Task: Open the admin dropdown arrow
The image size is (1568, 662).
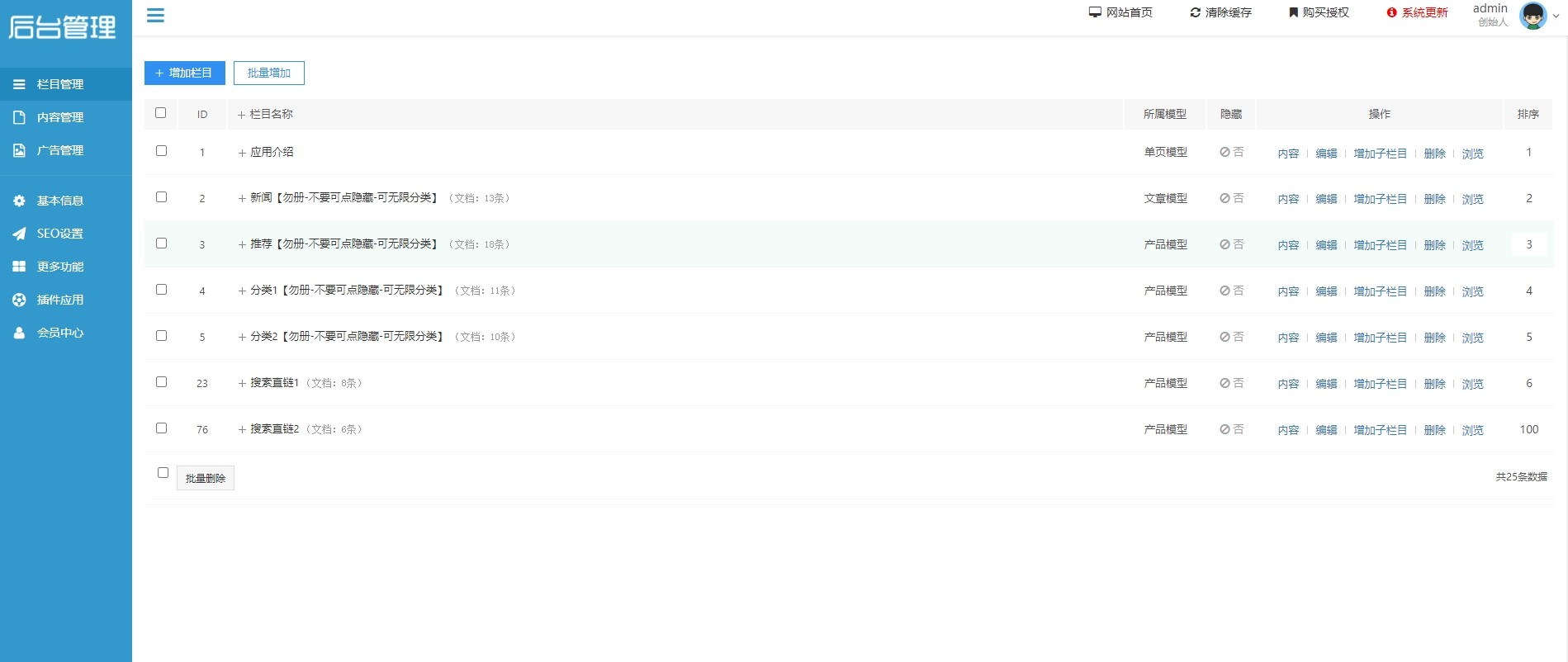Action: (x=1556, y=16)
